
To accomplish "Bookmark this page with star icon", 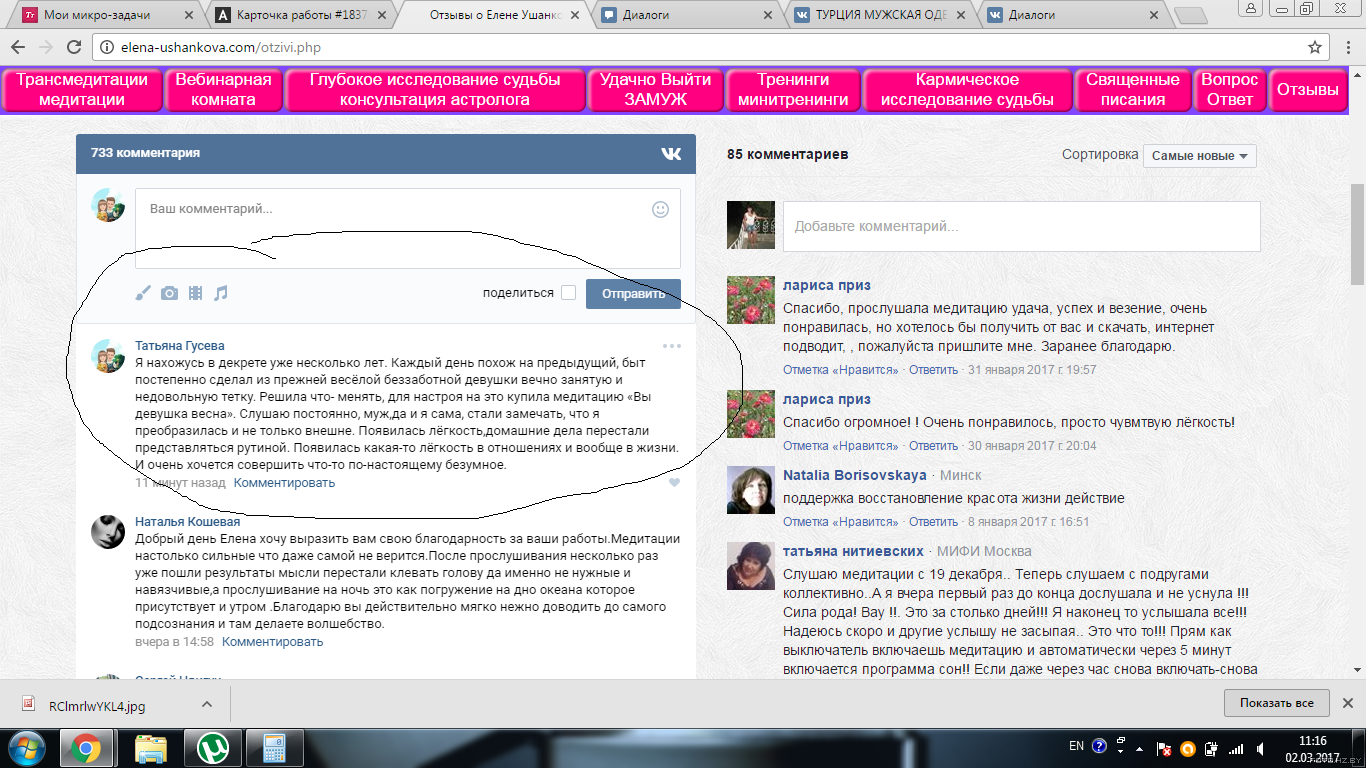I will coord(1315,47).
